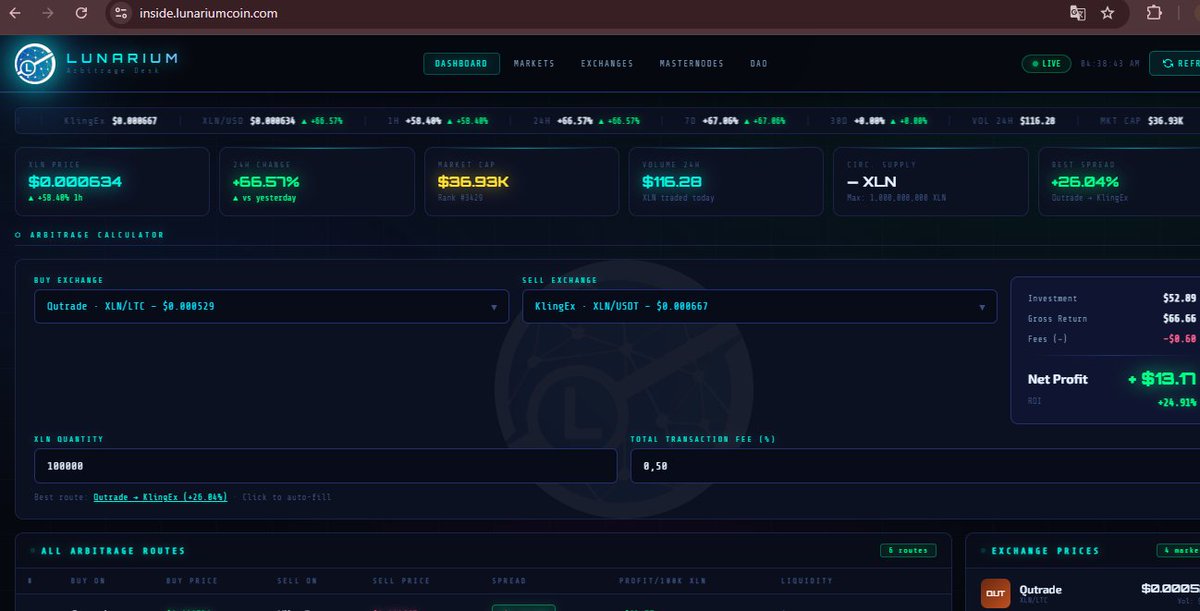Click the Spread column header
Viewport: 1200px width, 611px height.
coord(508,580)
